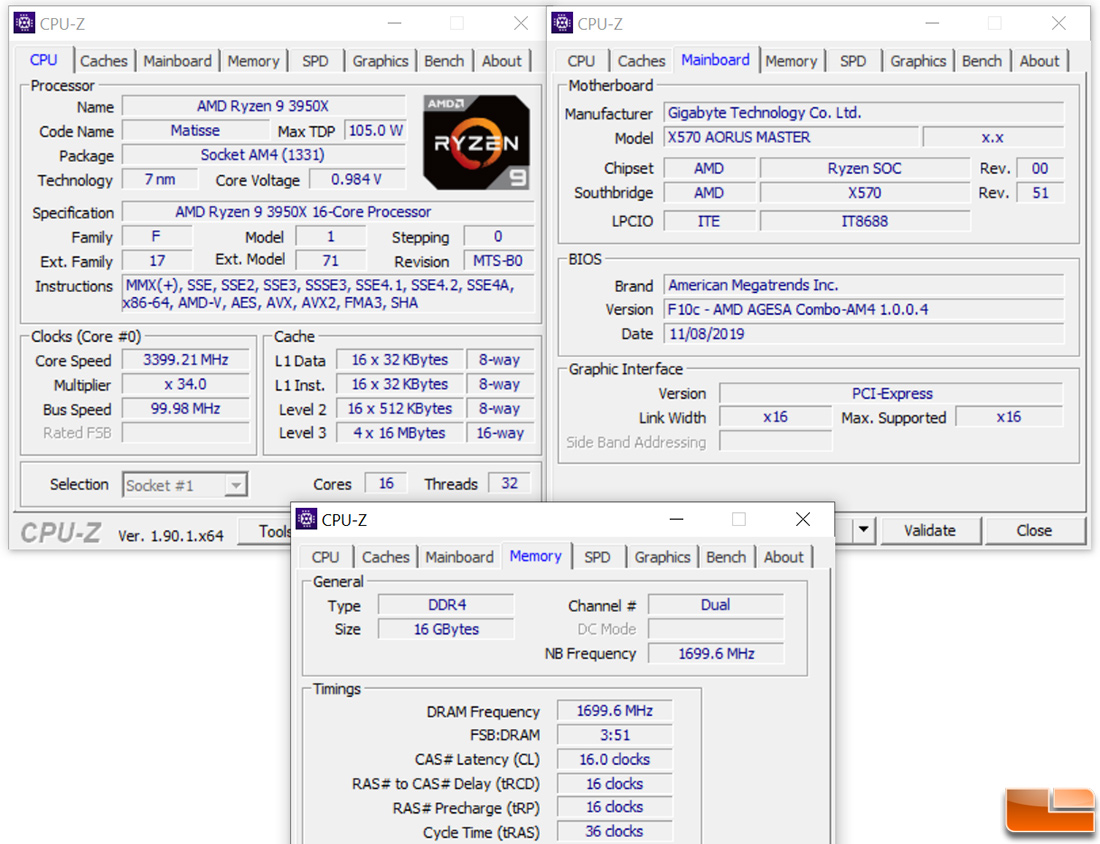
Task: Select Memory tab in the Mainboard window
Action: coord(791,61)
